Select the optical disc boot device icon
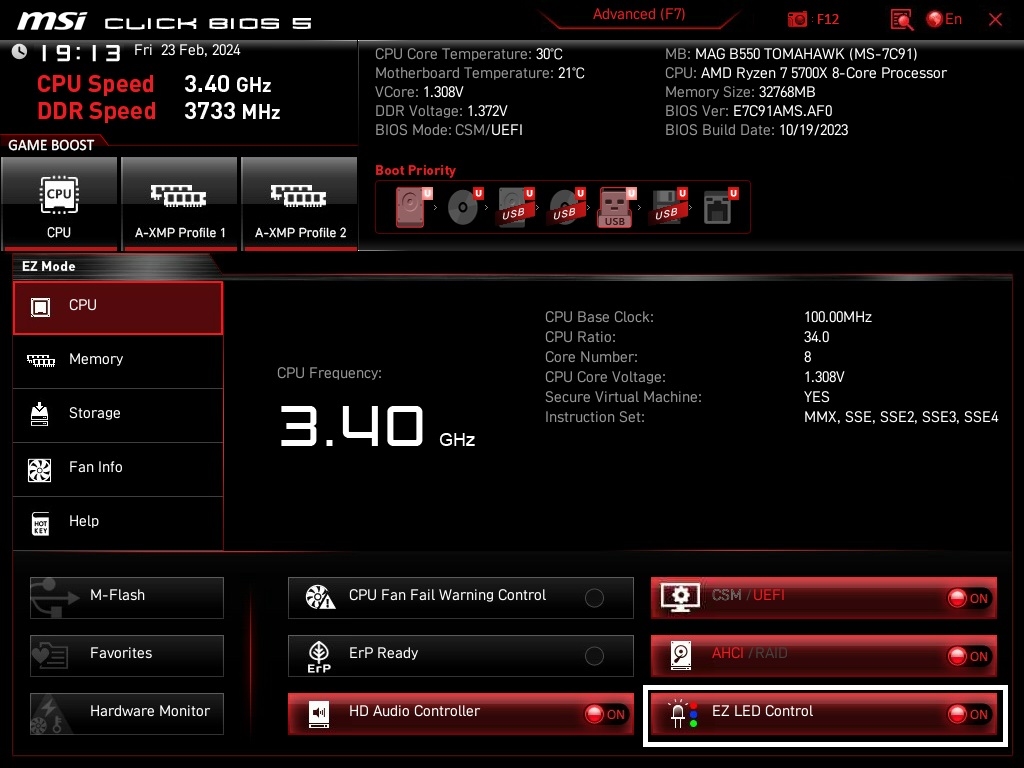The image size is (1024, 768). click(x=464, y=207)
